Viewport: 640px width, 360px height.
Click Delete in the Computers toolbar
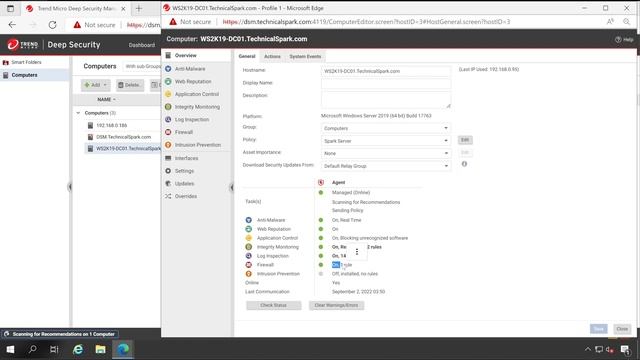tap(129, 85)
